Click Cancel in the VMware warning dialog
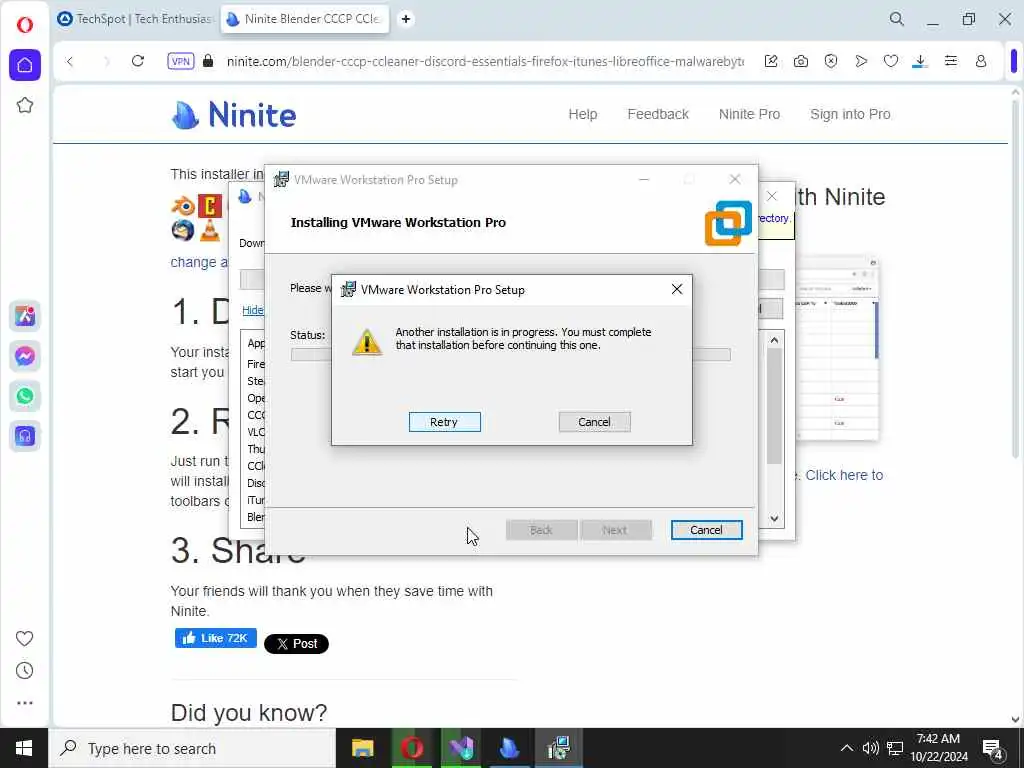 coord(594,422)
